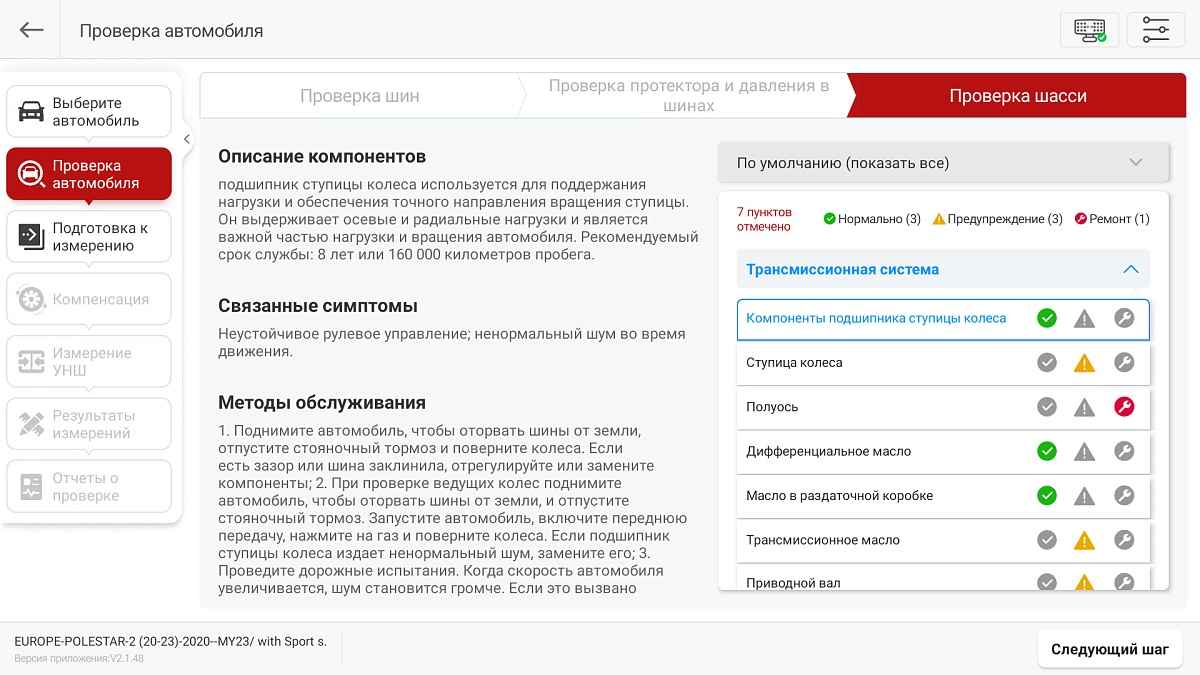Mark 'Полуось' as normal

point(1047,407)
